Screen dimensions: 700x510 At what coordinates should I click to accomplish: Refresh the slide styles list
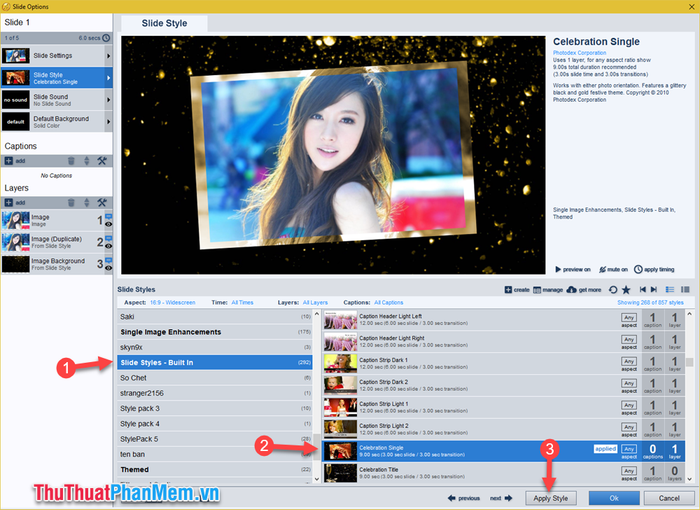613,290
